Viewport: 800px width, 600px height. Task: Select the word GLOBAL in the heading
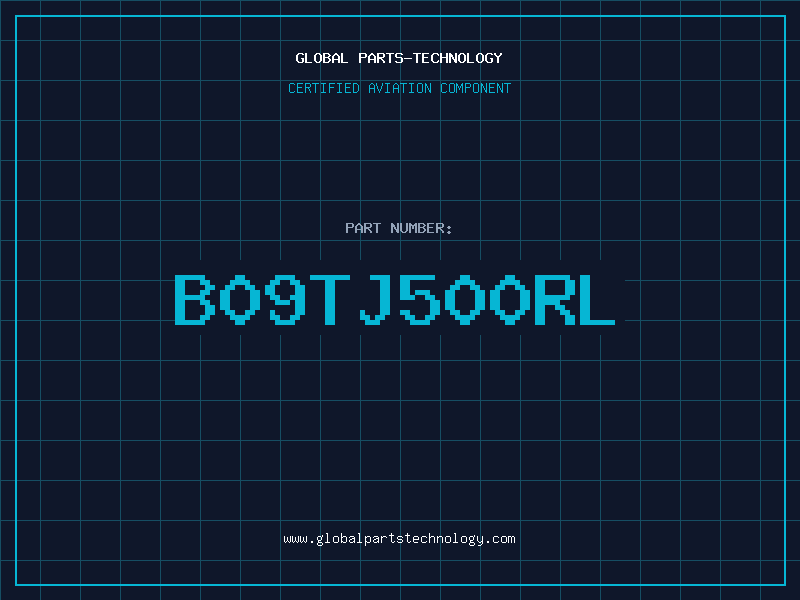321,58
